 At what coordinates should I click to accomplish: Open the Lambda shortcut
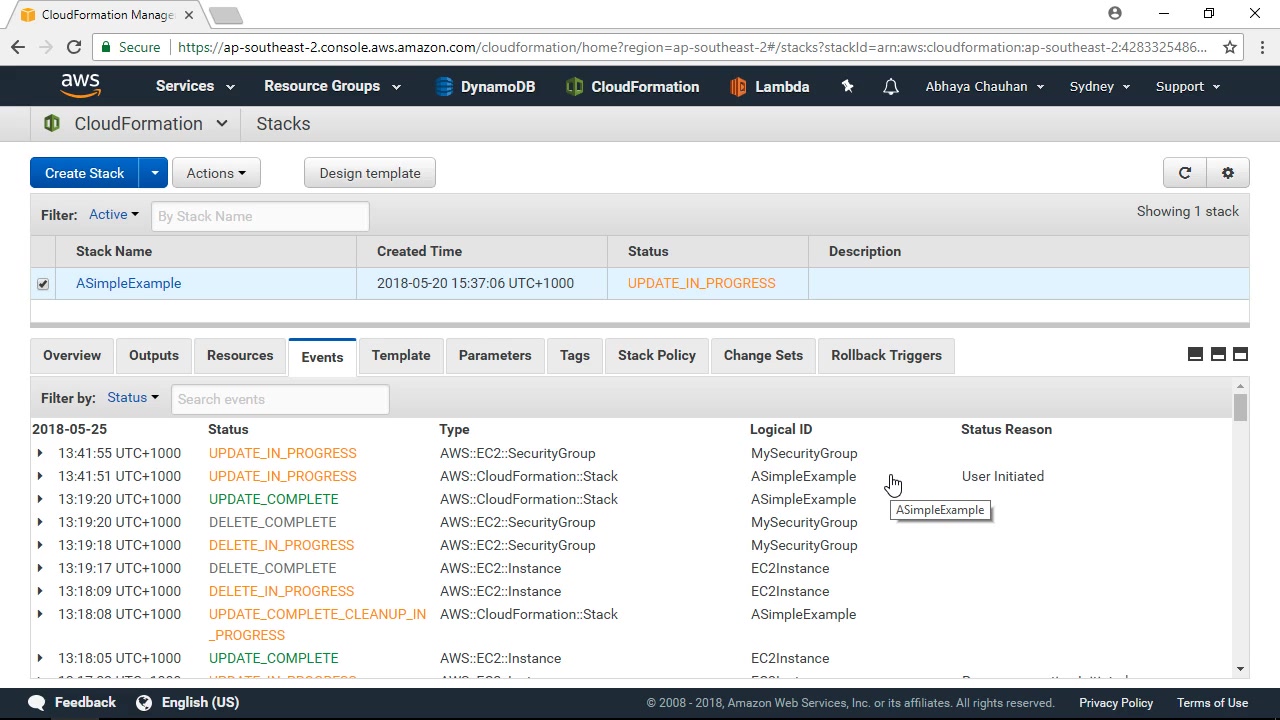pyautogui.click(x=770, y=87)
